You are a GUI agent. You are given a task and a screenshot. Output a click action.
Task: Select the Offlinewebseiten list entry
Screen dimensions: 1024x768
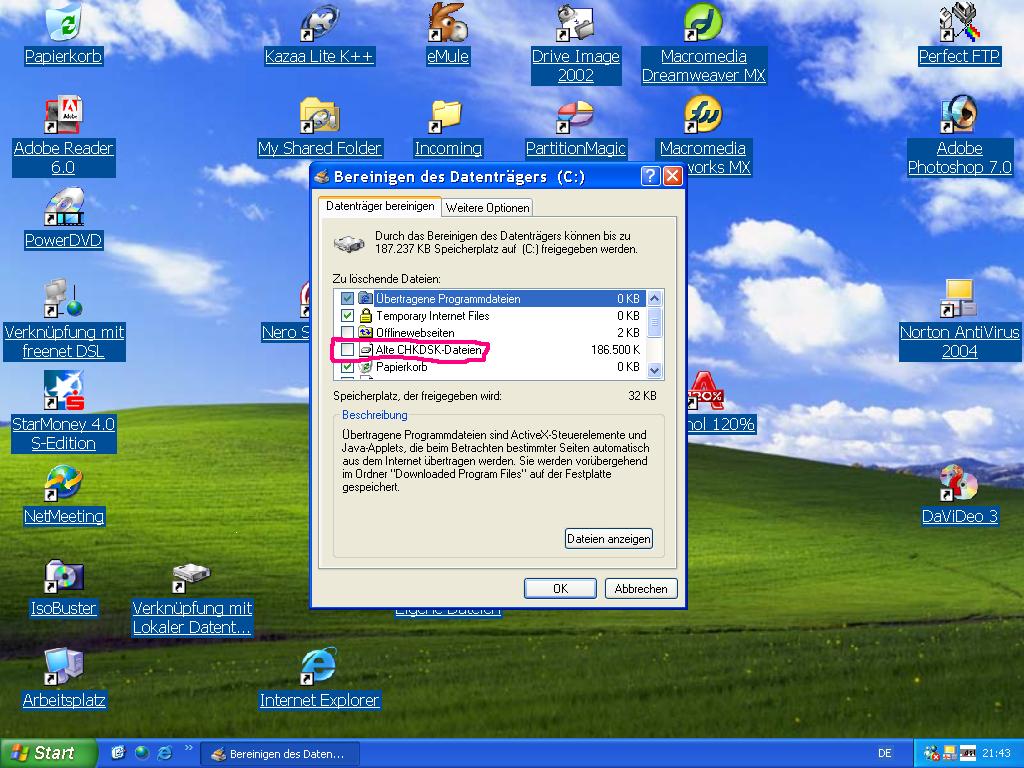(x=490, y=332)
